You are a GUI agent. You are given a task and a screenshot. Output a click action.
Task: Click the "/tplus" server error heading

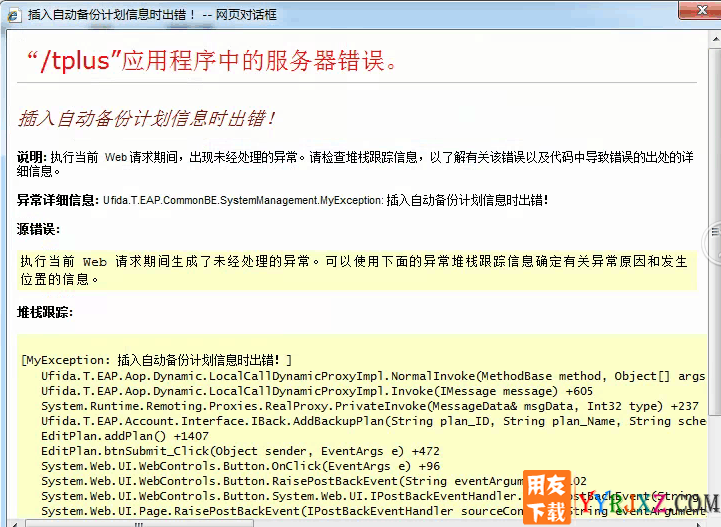click(212, 61)
